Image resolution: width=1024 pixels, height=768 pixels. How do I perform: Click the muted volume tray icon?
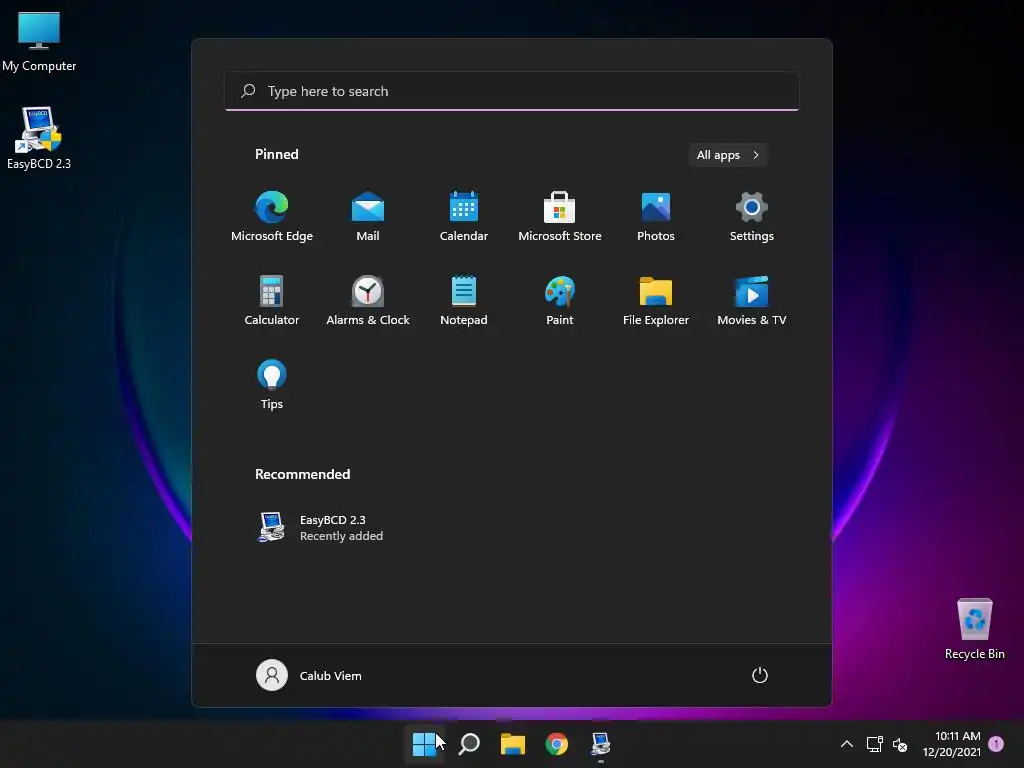[900, 744]
